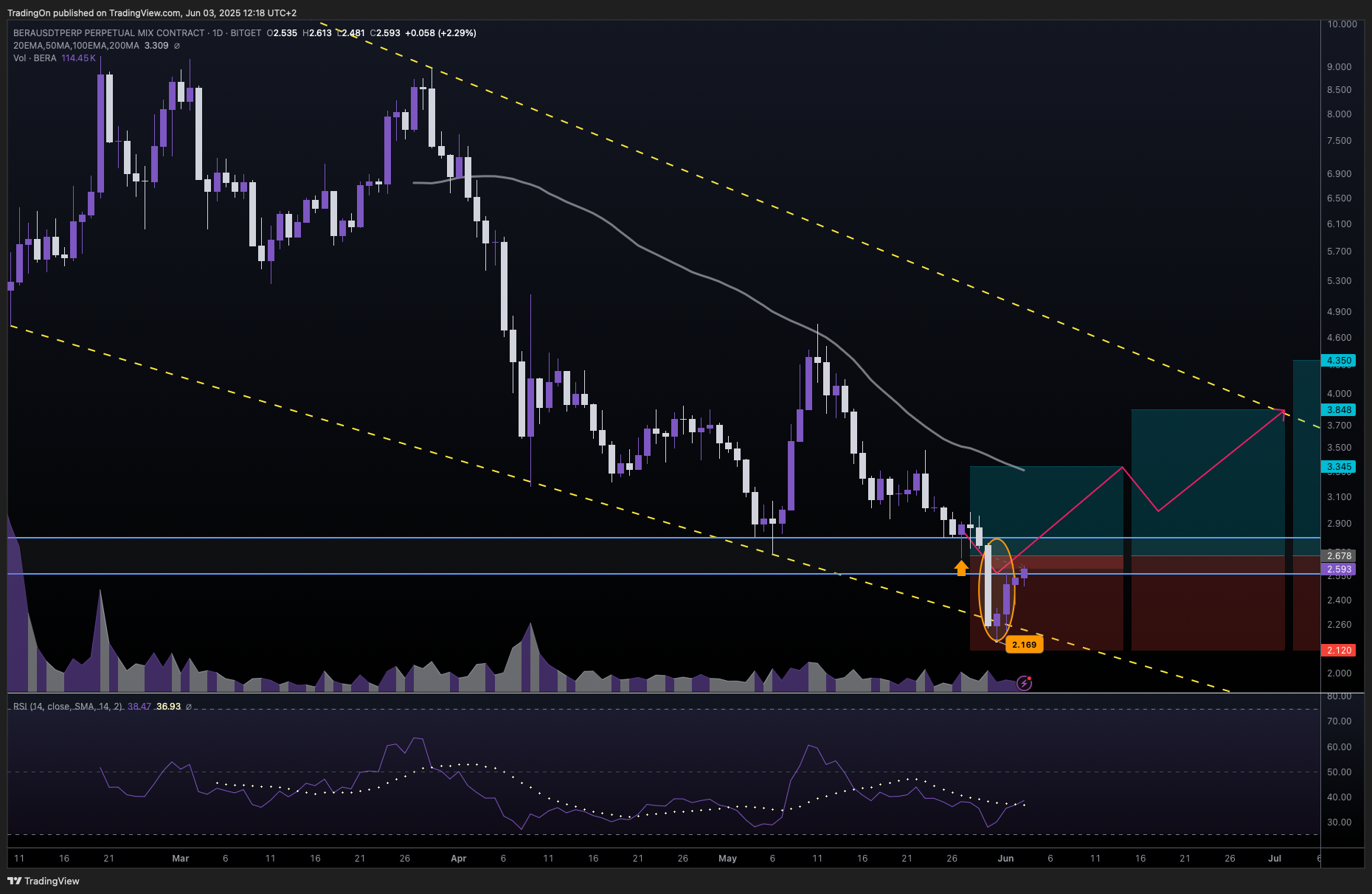Click the volume value 114.45K

coord(79,58)
